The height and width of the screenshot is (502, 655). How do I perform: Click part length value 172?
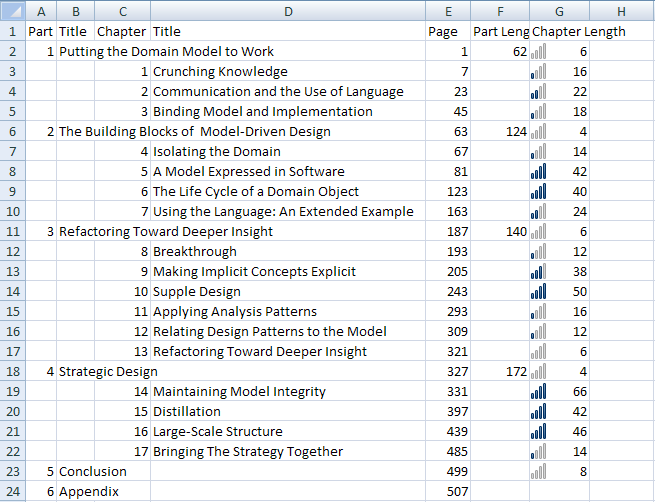500,371
